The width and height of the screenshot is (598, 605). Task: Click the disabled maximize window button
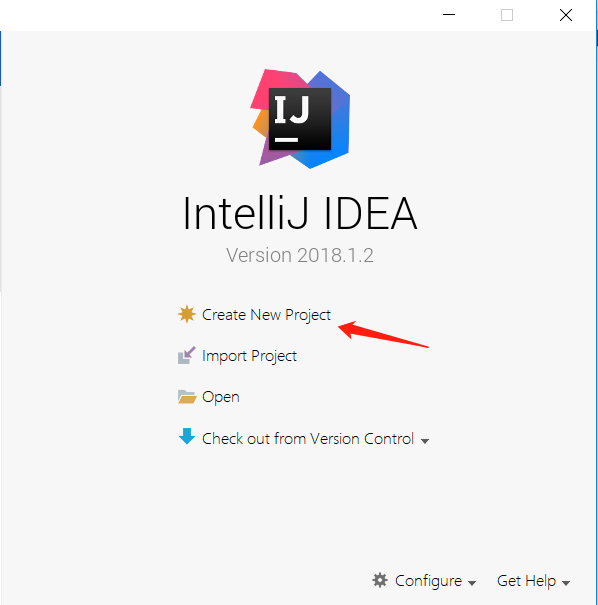507,15
